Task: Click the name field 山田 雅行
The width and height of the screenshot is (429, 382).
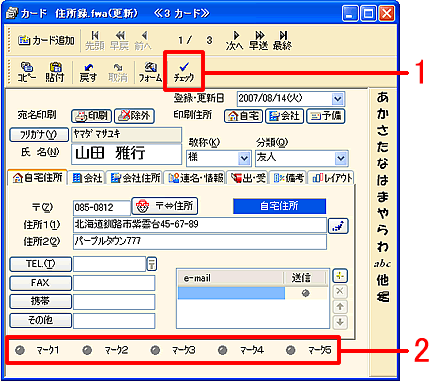Action: (127, 154)
